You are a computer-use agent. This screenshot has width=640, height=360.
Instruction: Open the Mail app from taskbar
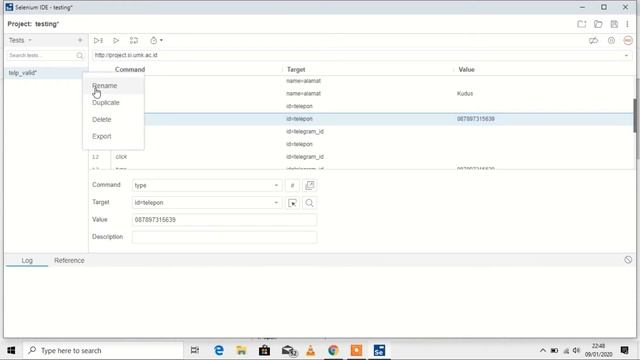tap(288, 351)
